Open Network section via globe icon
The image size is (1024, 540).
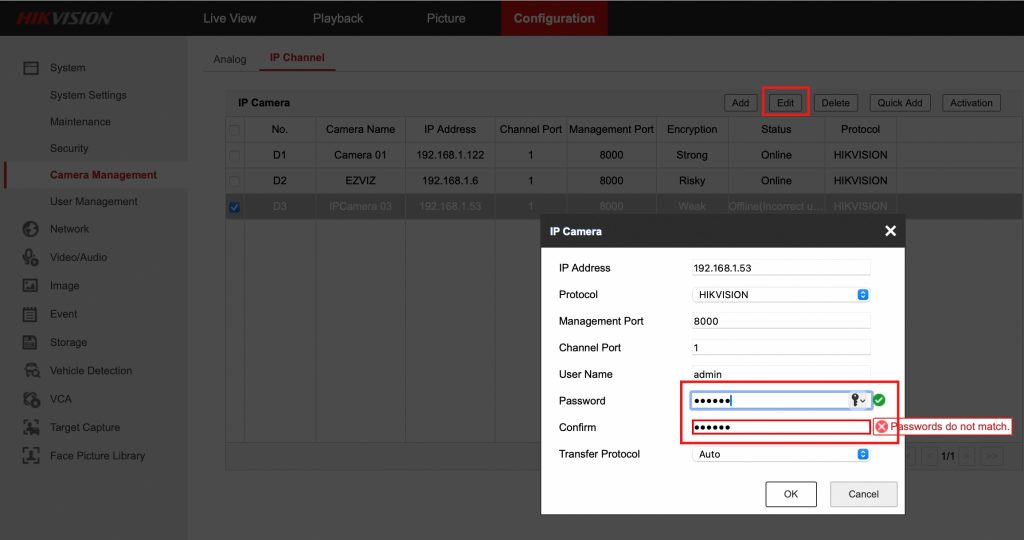[x=31, y=229]
